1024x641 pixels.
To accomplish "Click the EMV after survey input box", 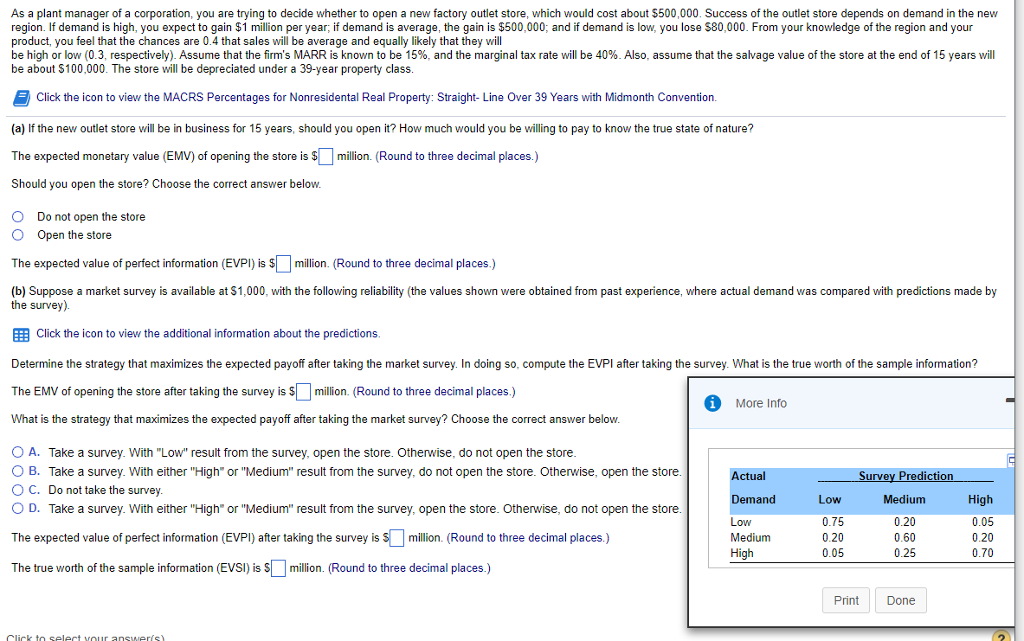I will (x=303, y=392).
